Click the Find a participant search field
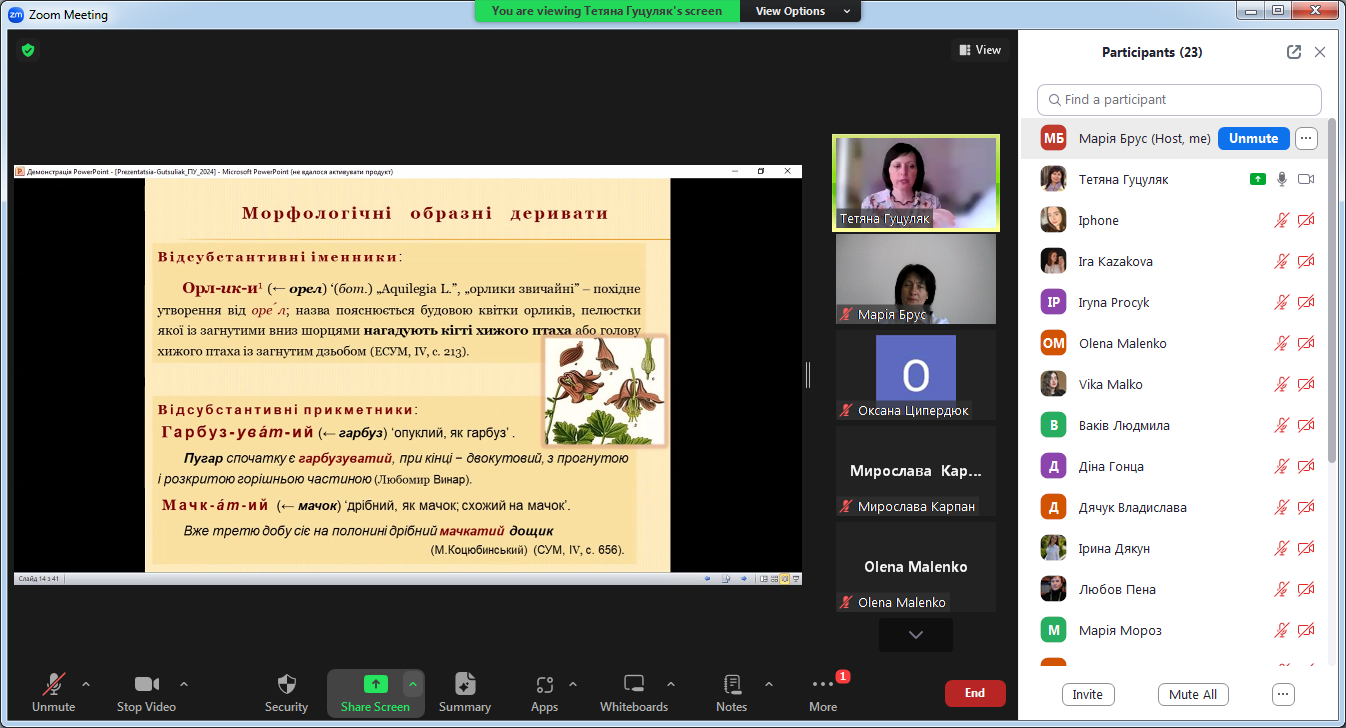1346x728 pixels. point(1179,100)
